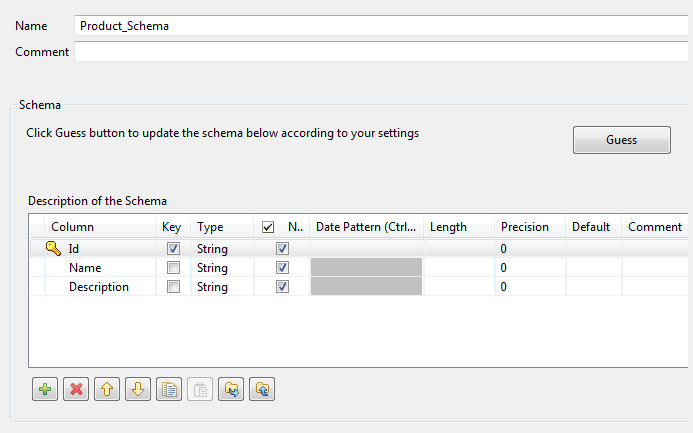Uncheck Nullable checkbox for Description row

pos(282,287)
